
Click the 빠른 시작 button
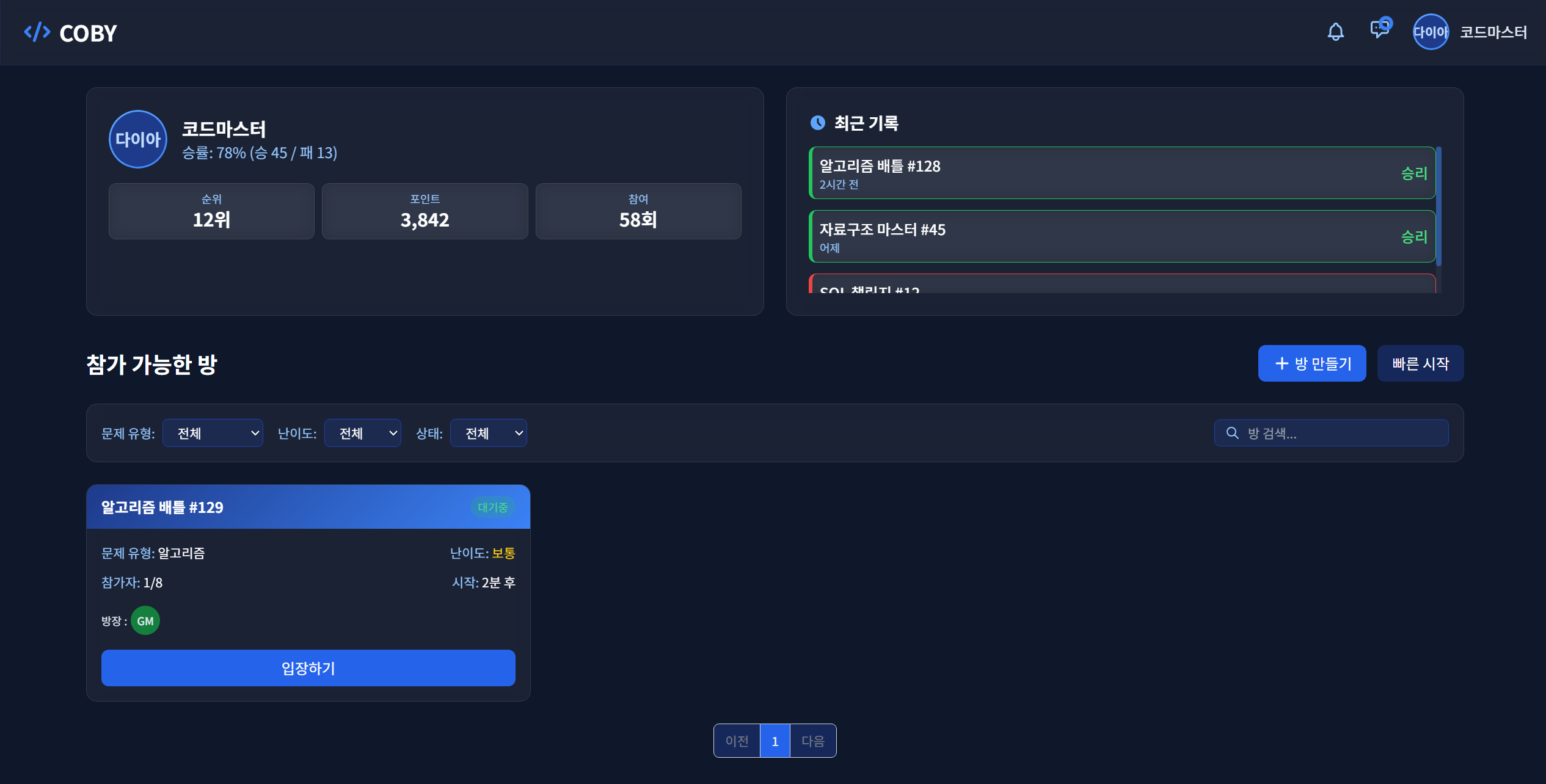(x=1421, y=363)
